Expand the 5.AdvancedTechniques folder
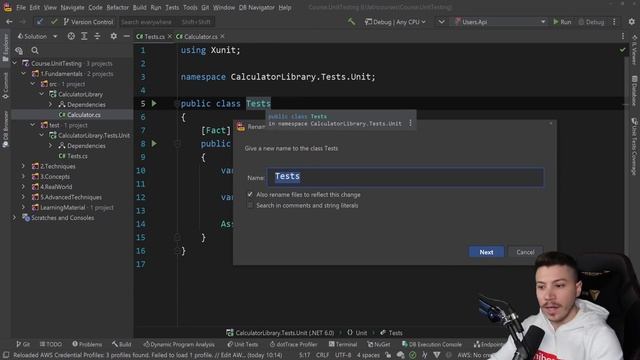The width and height of the screenshot is (640, 360). point(24,197)
